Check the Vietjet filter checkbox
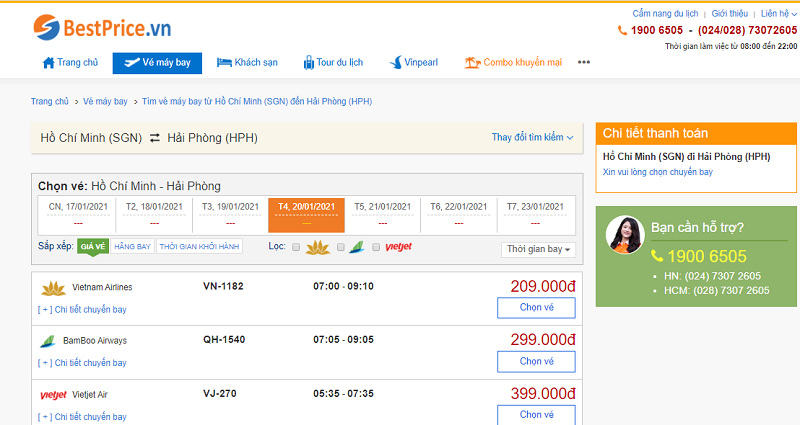800x425 pixels. 376,247
